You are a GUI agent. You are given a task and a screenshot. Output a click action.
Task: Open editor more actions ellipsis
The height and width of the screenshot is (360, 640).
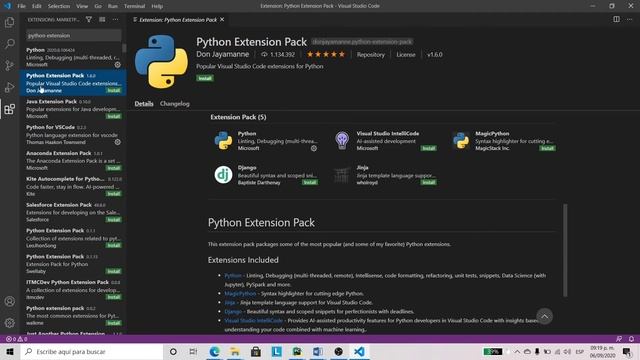(x=629, y=20)
